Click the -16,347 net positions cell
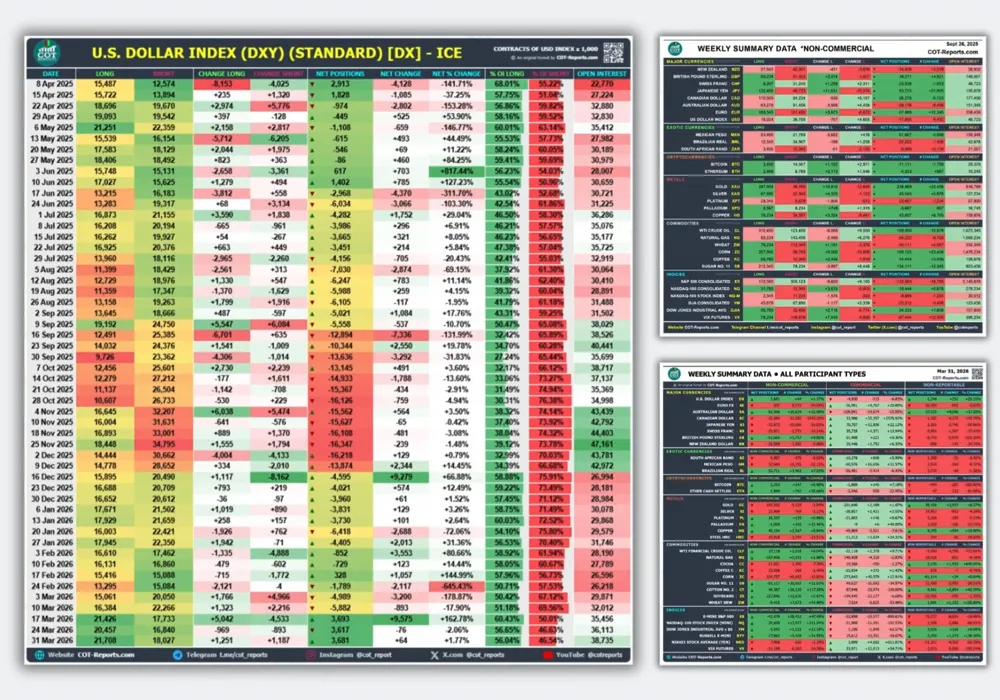This screenshot has width=1000, height=700. 340,444
